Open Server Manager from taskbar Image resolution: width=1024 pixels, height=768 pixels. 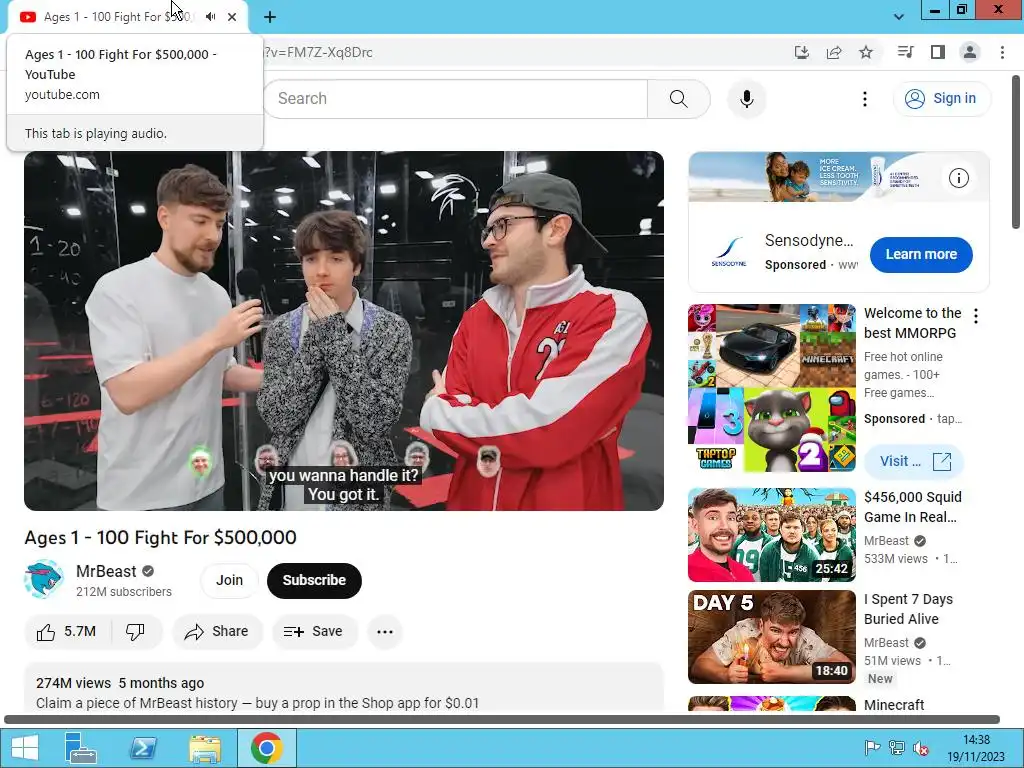tap(81, 748)
